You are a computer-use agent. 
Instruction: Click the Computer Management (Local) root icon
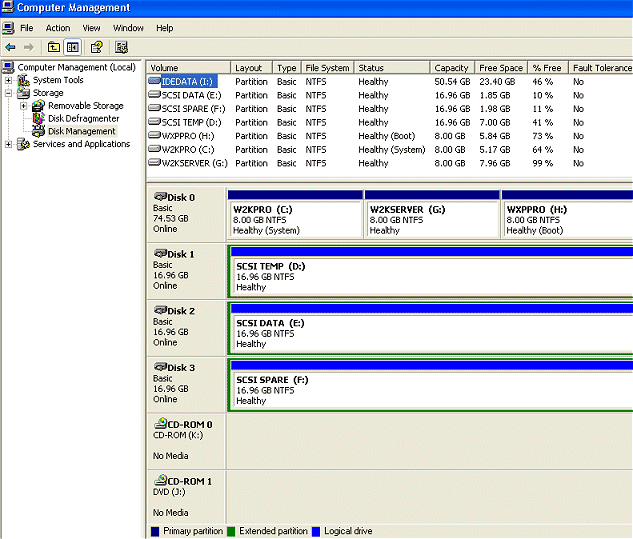(x=8, y=67)
